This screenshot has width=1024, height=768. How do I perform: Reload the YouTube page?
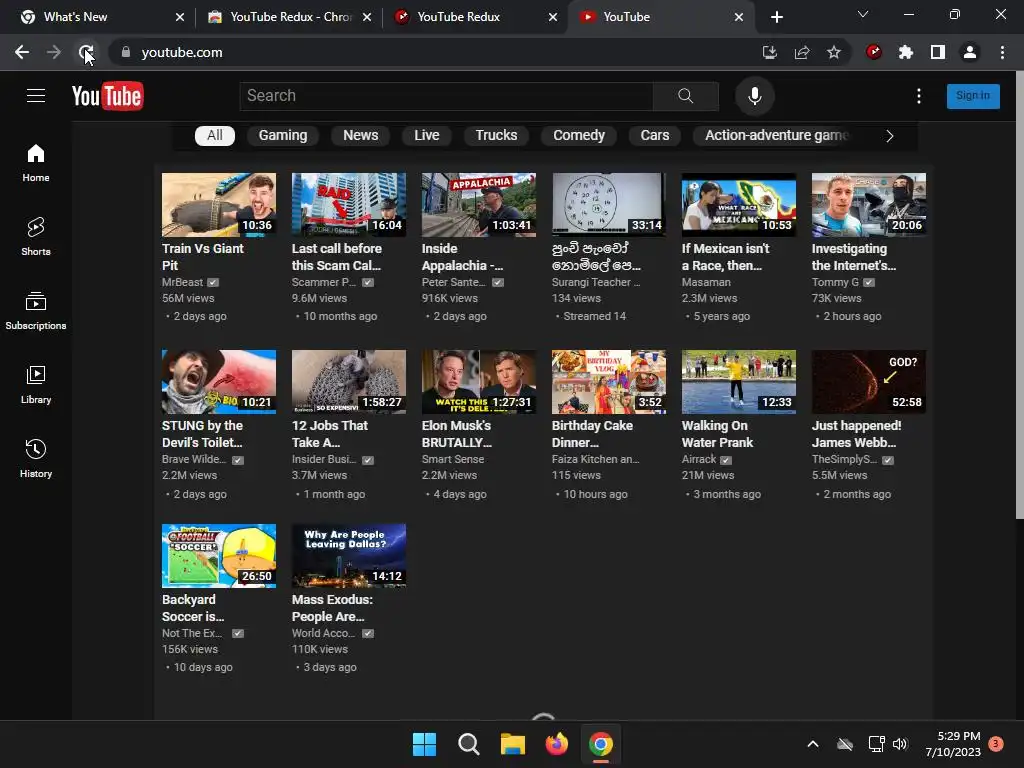pyautogui.click(x=86, y=52)
